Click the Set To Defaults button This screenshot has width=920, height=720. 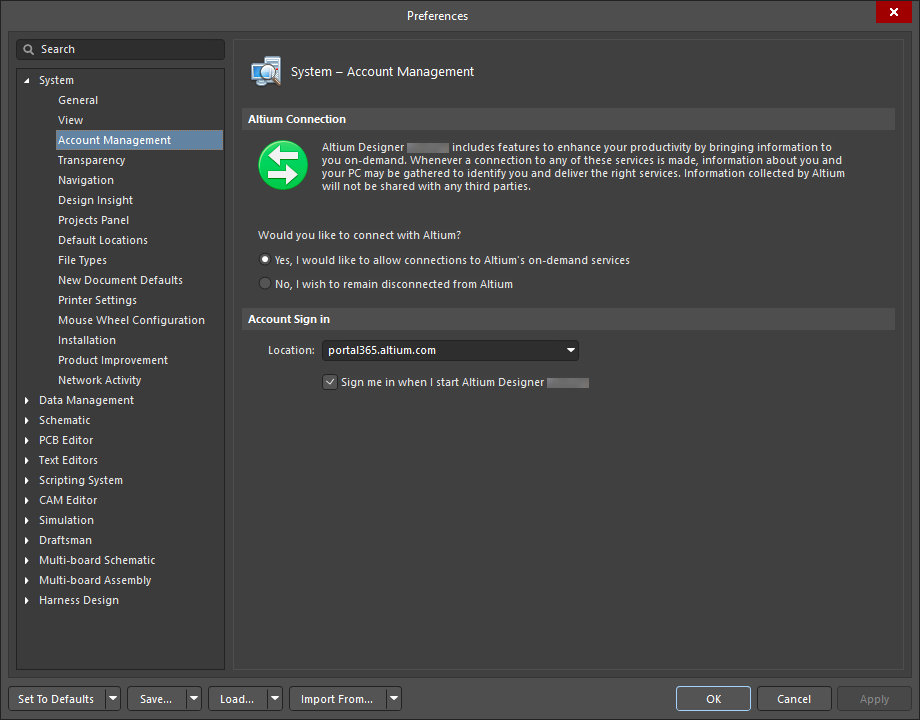57,699
